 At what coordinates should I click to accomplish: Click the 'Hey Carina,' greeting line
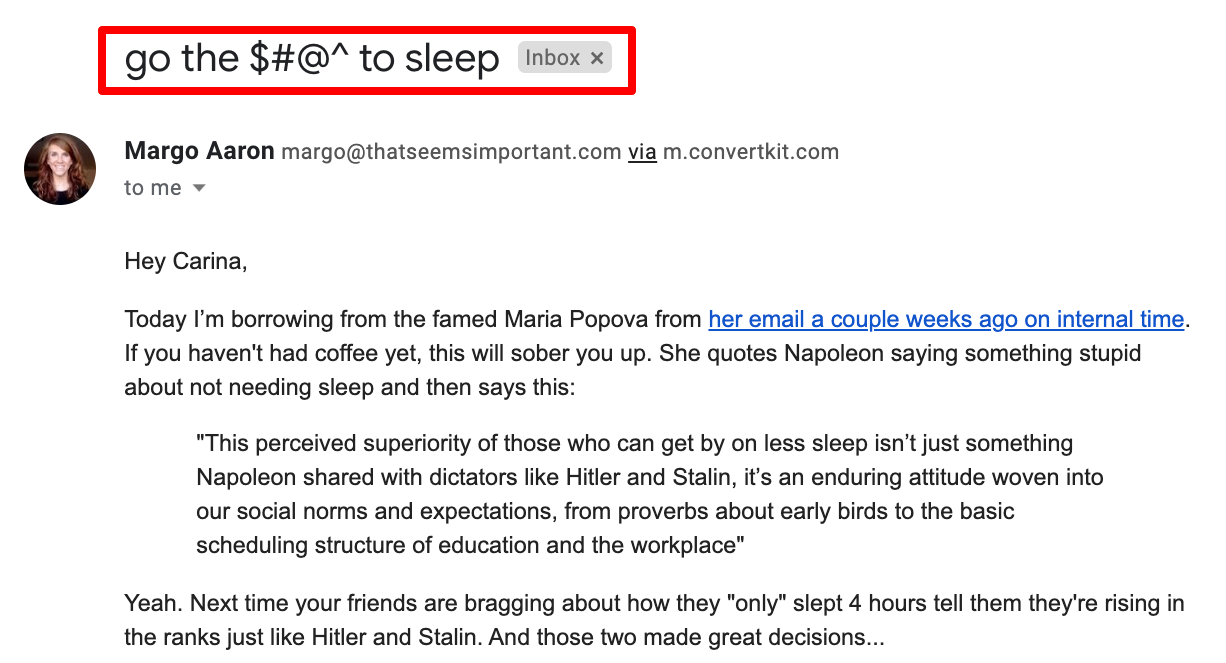pos(185,262)
